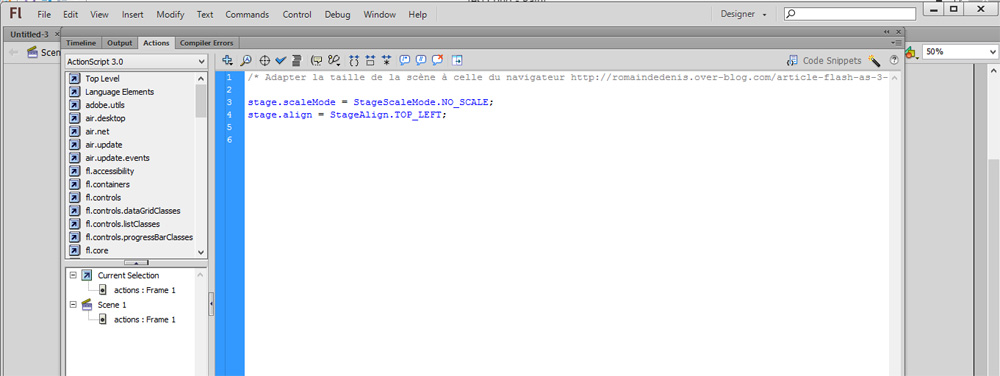Click the Check syntax checkmark icon
Image resolution: width=1000 pixels, height=376 pixels.
click(x=281, y=61)
